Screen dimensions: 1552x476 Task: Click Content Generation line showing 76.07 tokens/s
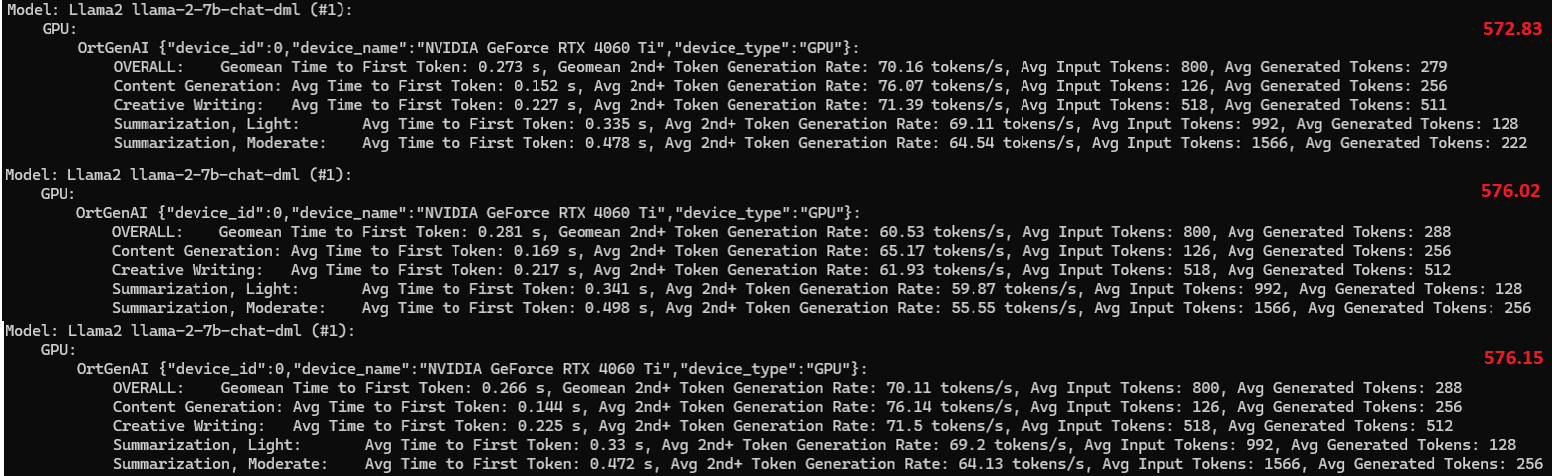[x=780, y=86]
